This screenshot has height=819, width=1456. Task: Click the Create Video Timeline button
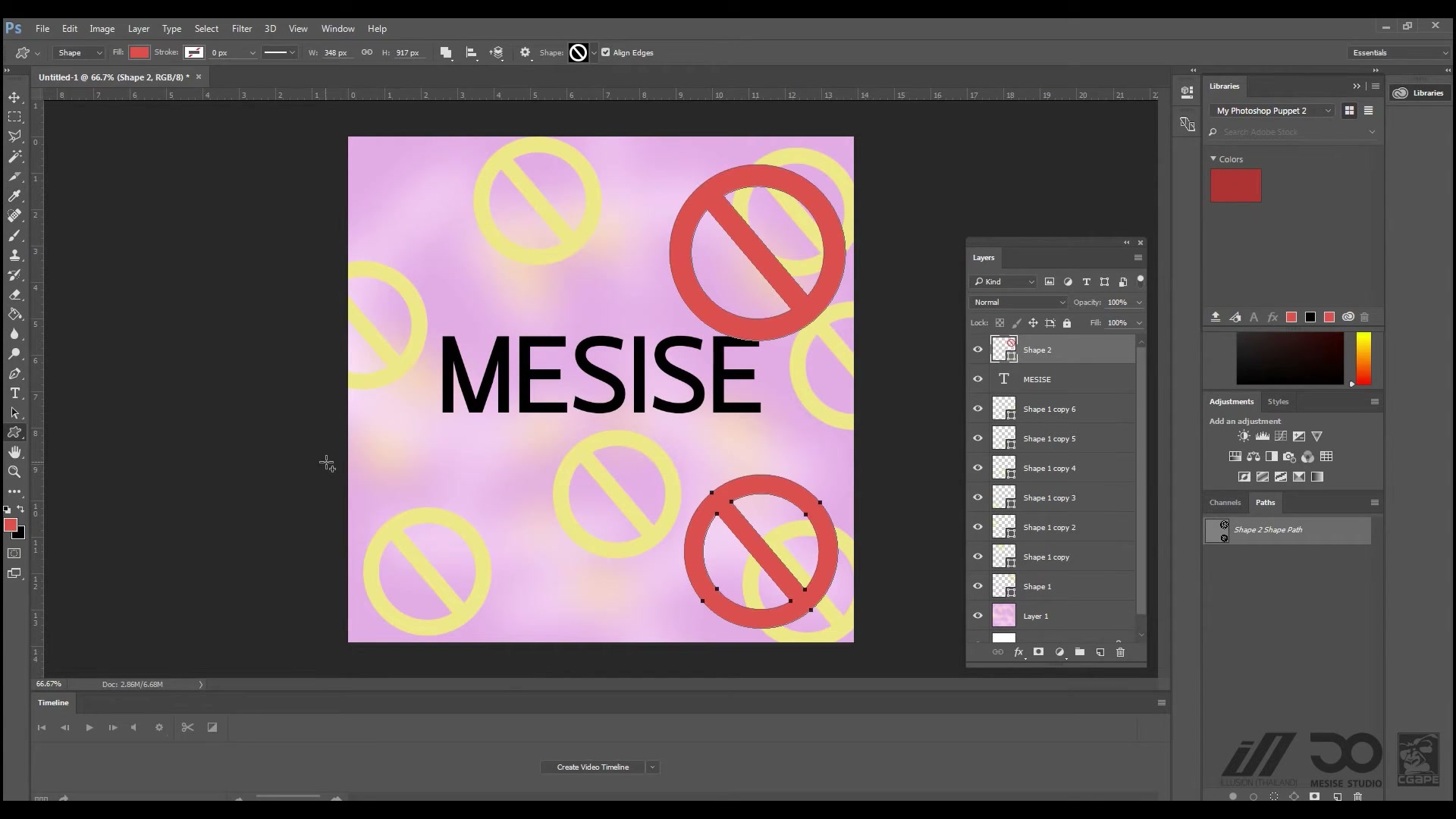coord(592,767)
